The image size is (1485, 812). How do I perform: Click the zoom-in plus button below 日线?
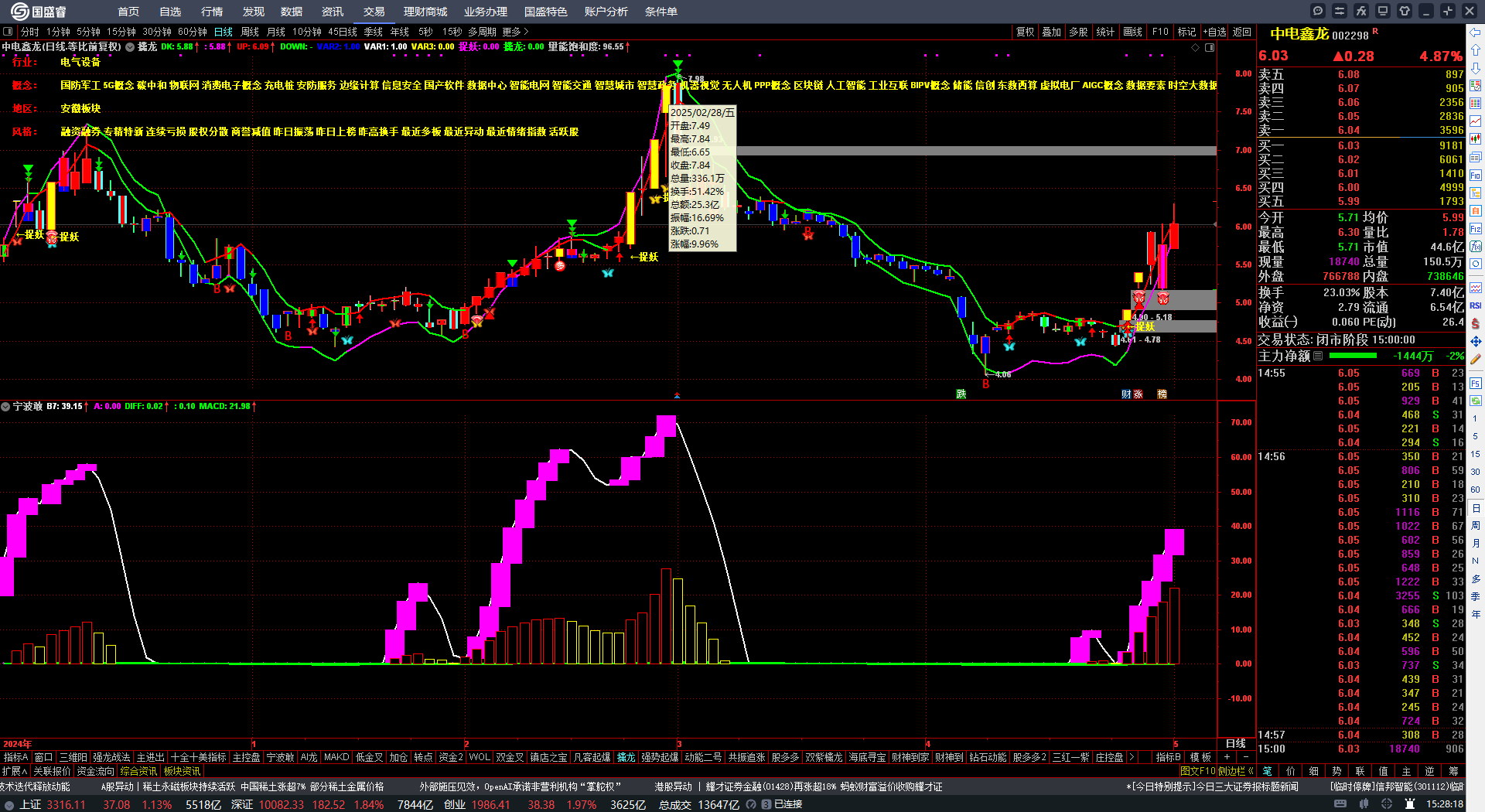[x=1227, y=757]
